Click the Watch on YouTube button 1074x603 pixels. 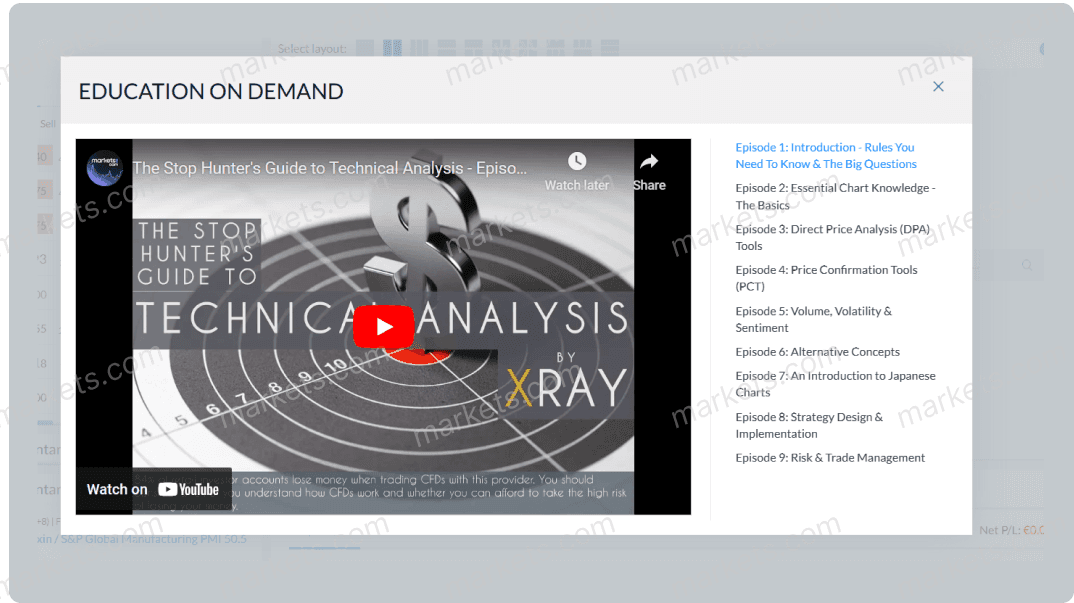pyautogui.click(x=153, y=489)
